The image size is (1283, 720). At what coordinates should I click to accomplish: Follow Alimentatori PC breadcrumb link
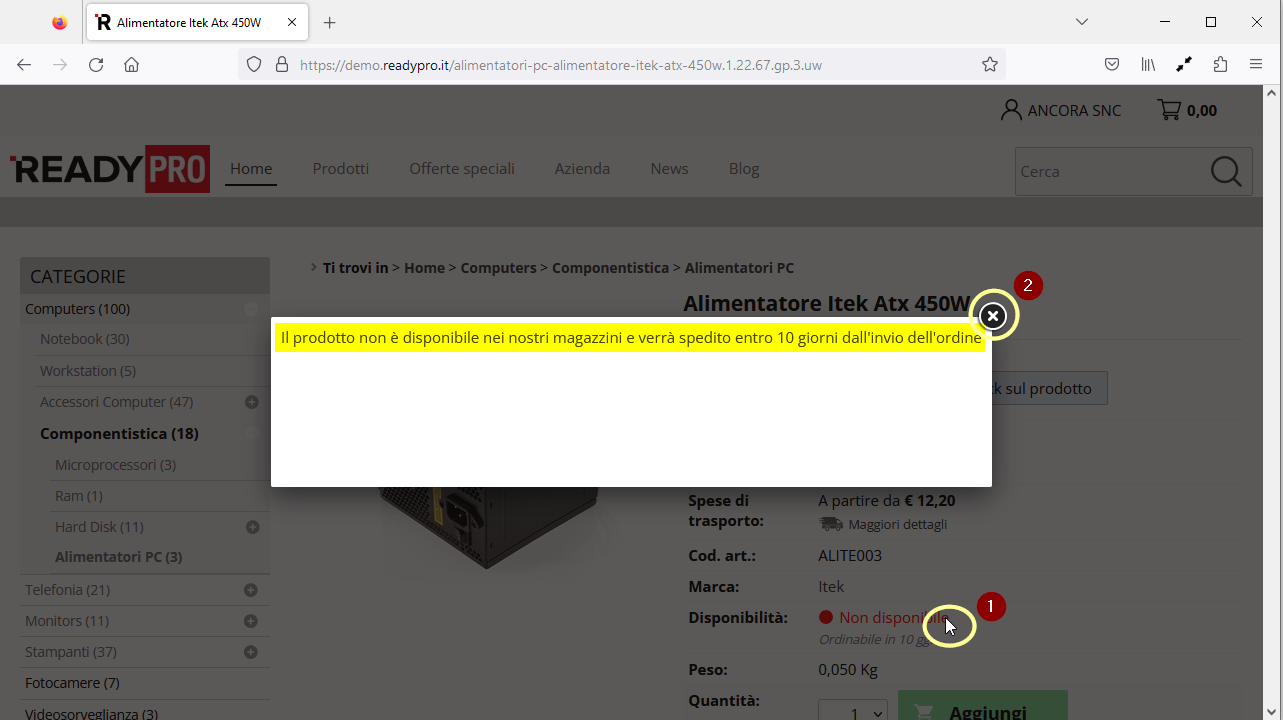(740, 268)
